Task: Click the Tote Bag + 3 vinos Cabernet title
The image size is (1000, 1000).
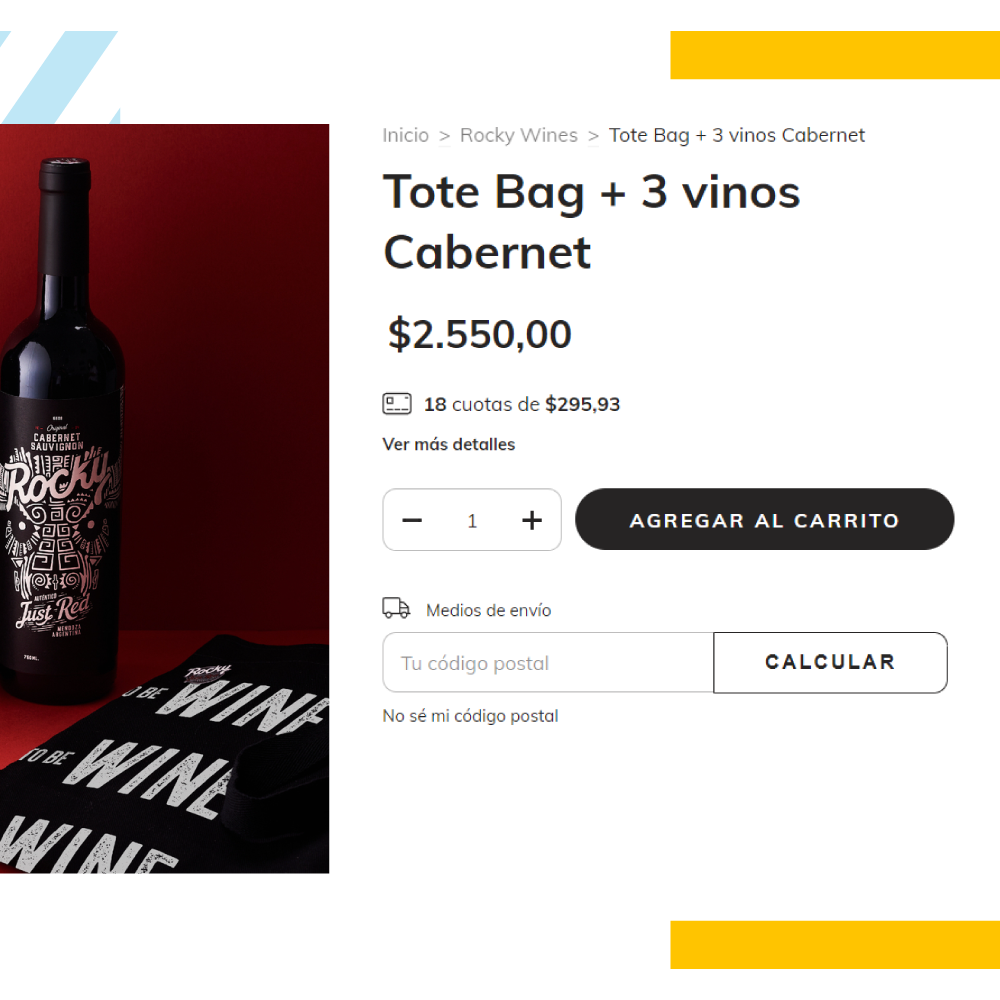Action: (591, 222)
